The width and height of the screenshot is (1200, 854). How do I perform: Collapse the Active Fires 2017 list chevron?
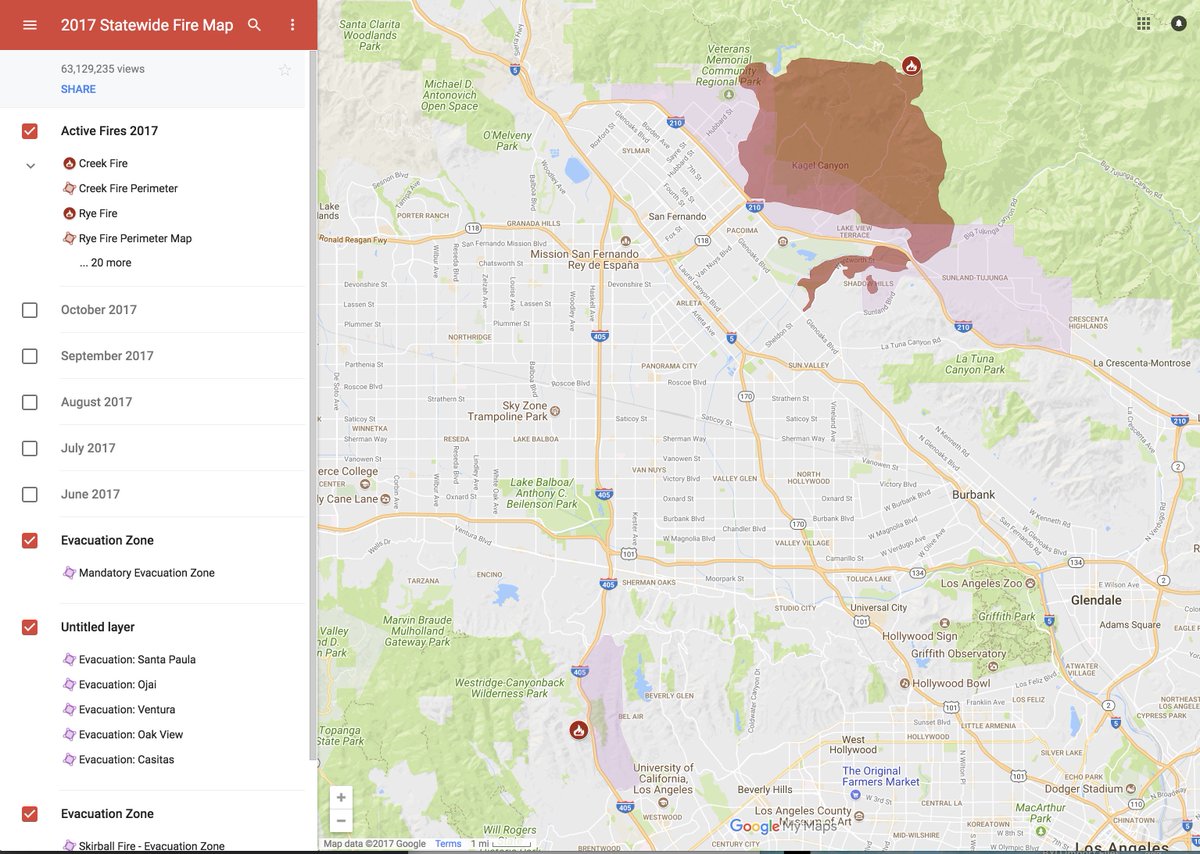coord(30,166)
